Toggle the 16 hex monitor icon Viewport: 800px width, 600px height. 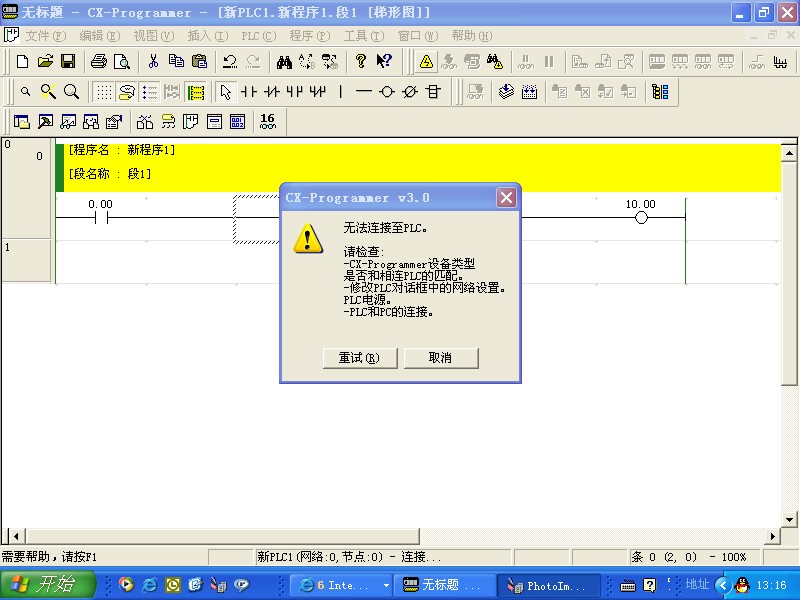(x=267, y=121)
